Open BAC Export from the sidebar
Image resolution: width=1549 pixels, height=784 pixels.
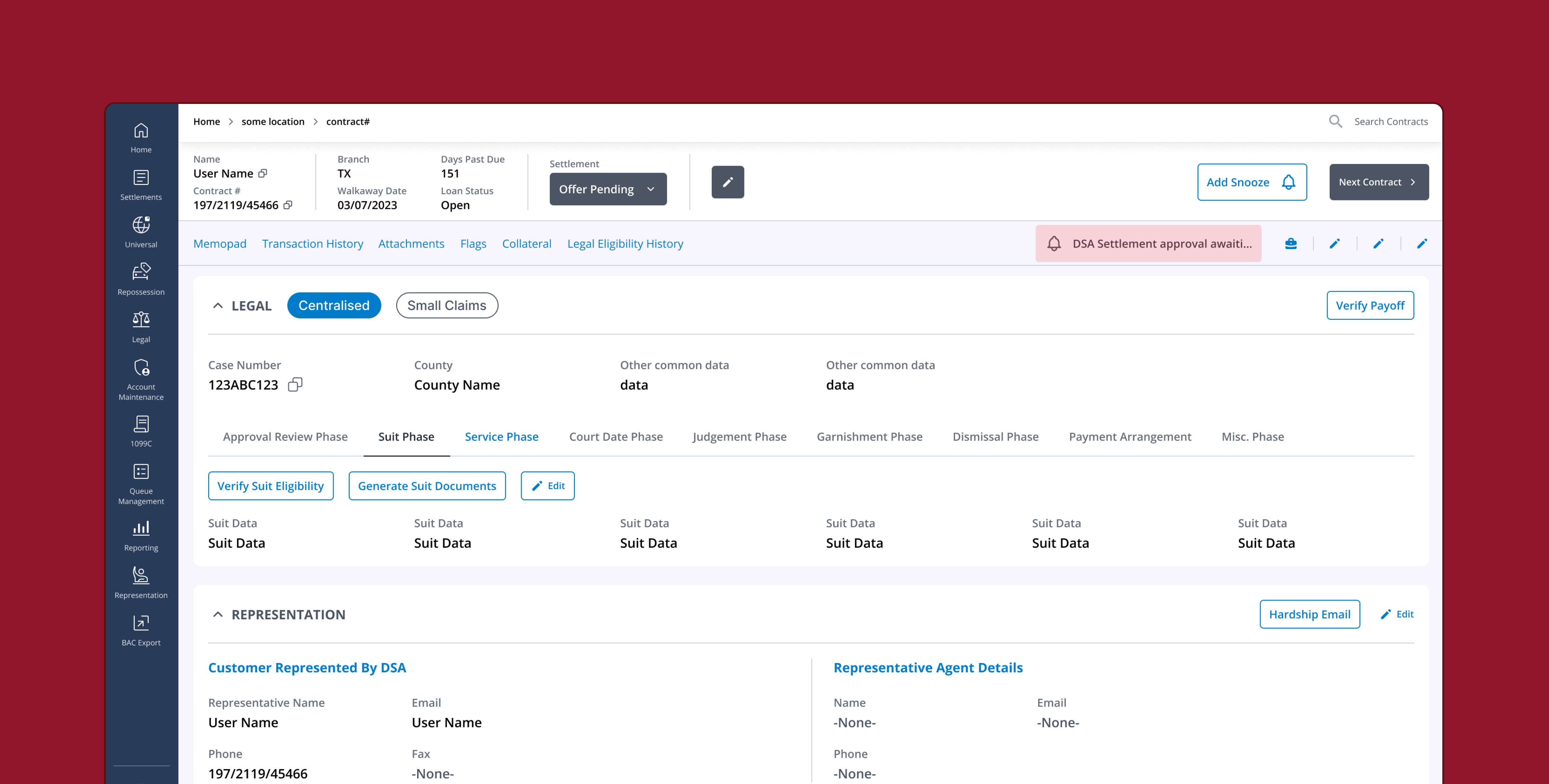pyautogui.click(x=141, y=627)
